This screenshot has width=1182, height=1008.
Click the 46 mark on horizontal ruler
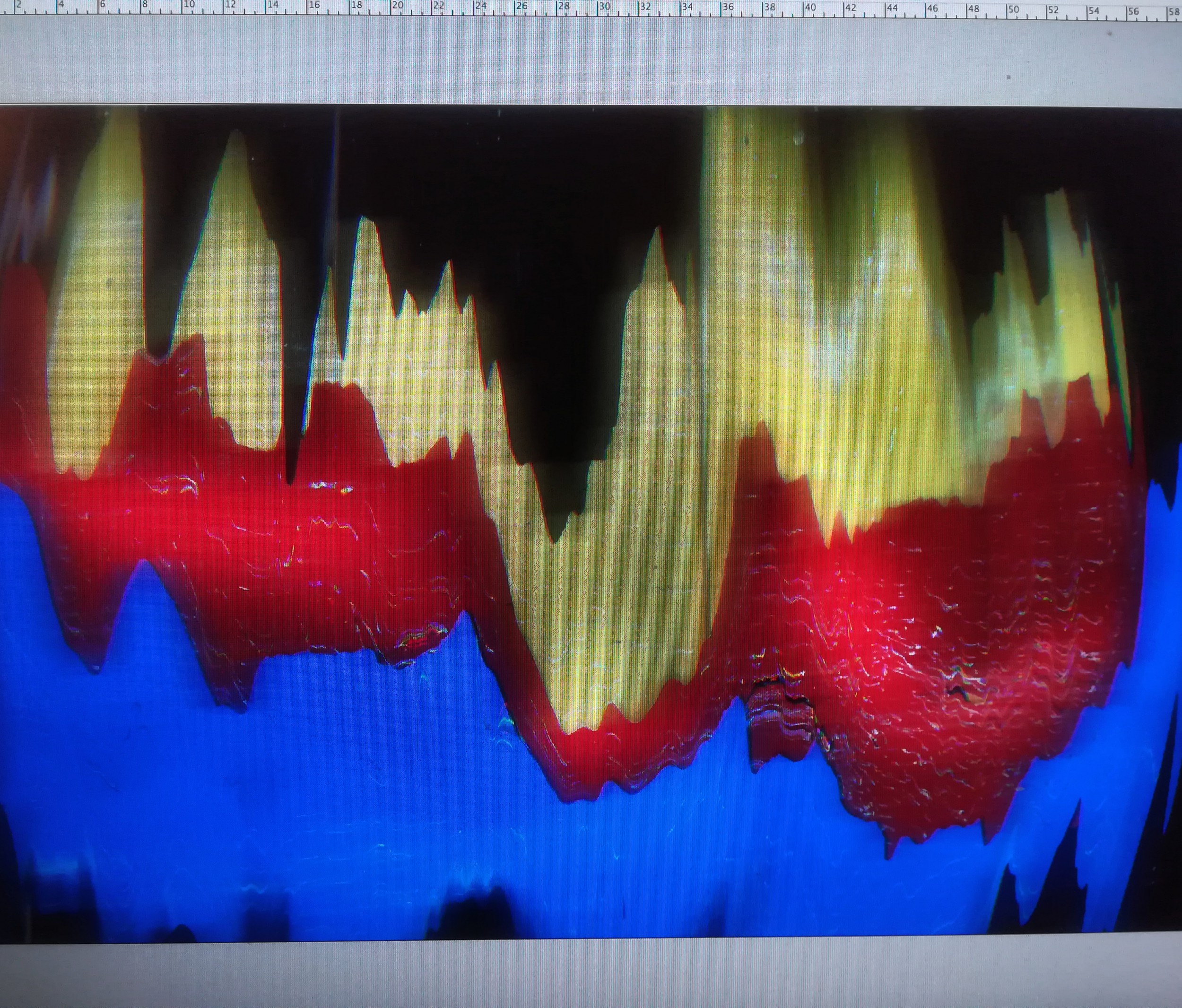point(932,9)
